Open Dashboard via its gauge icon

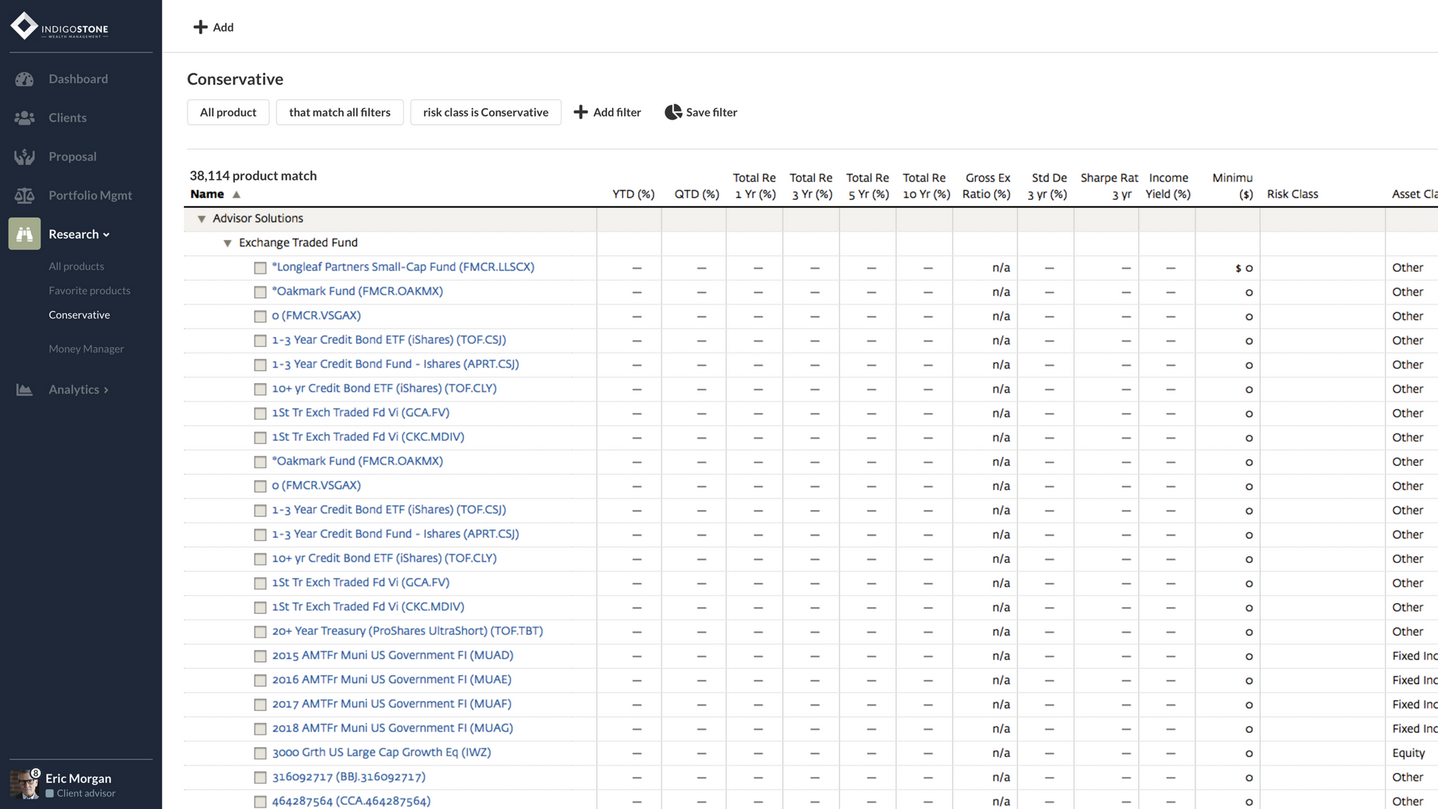pos(25,79)
